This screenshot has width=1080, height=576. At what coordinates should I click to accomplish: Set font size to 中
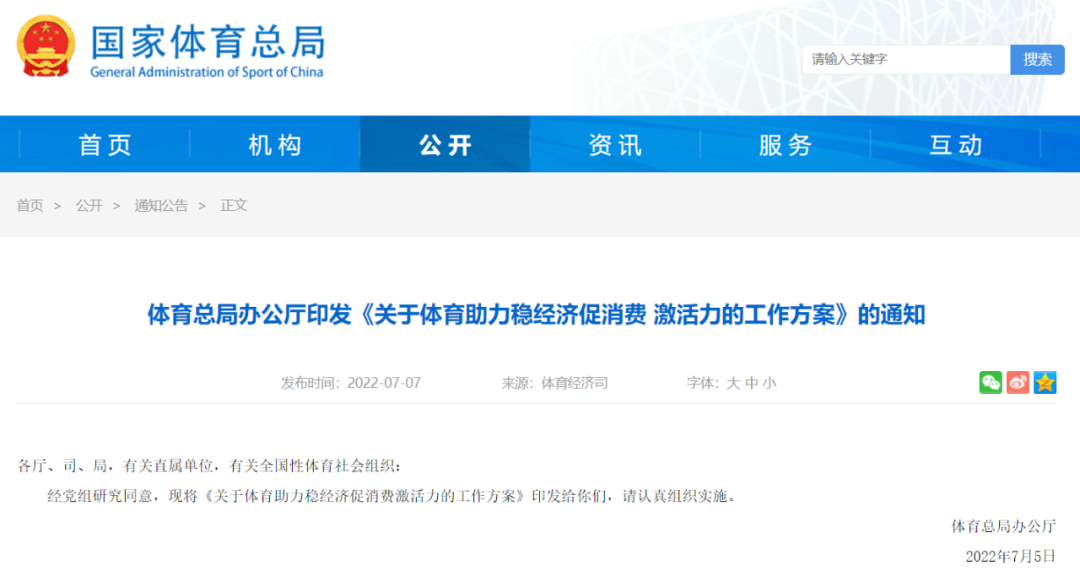coord(751,383)
